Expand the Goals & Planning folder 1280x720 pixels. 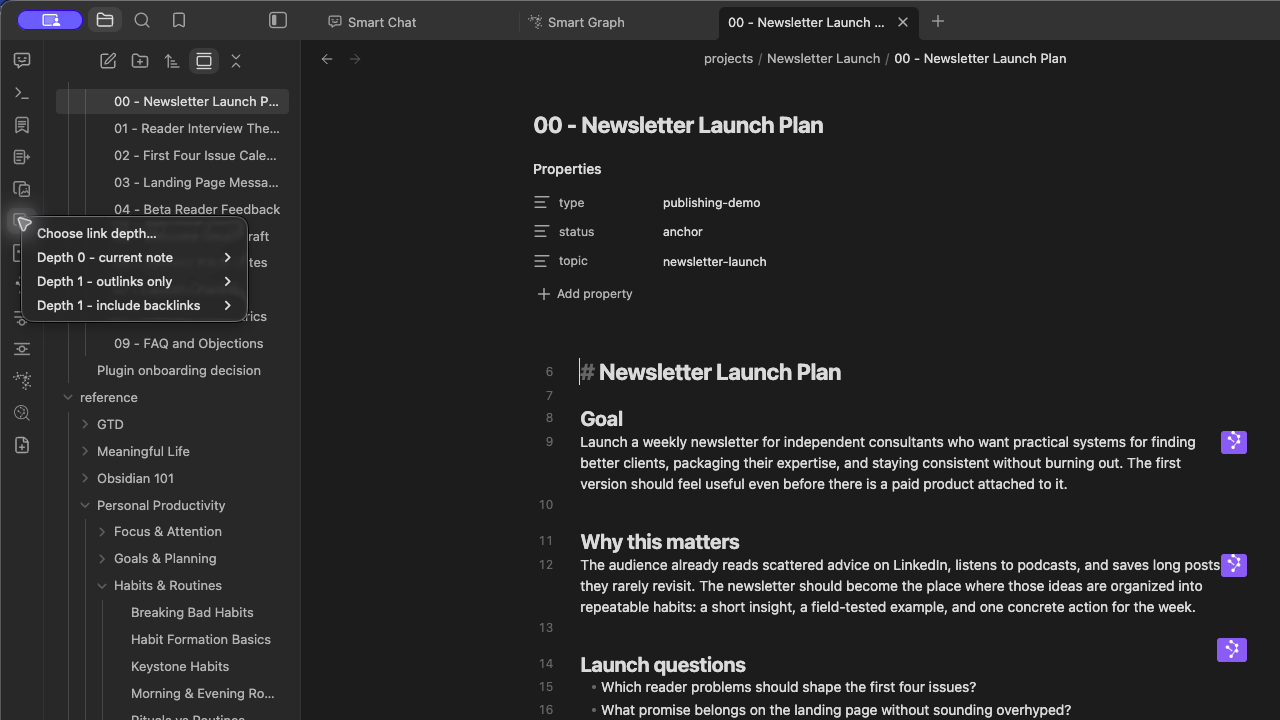click(x=102, y=559)
